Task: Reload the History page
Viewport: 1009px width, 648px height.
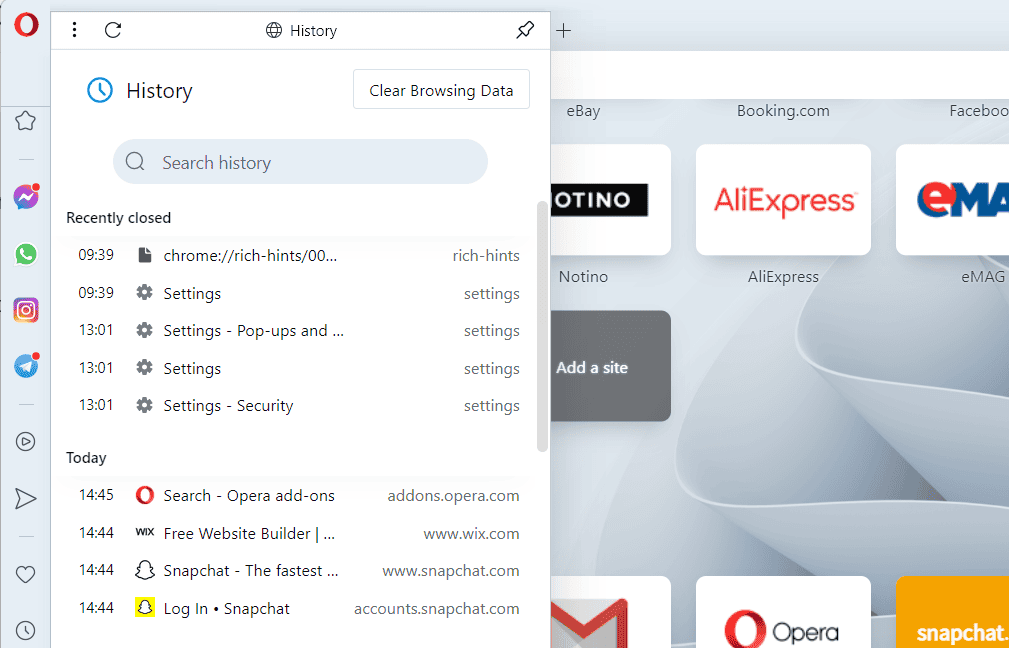Action: (x=112, y=30)
